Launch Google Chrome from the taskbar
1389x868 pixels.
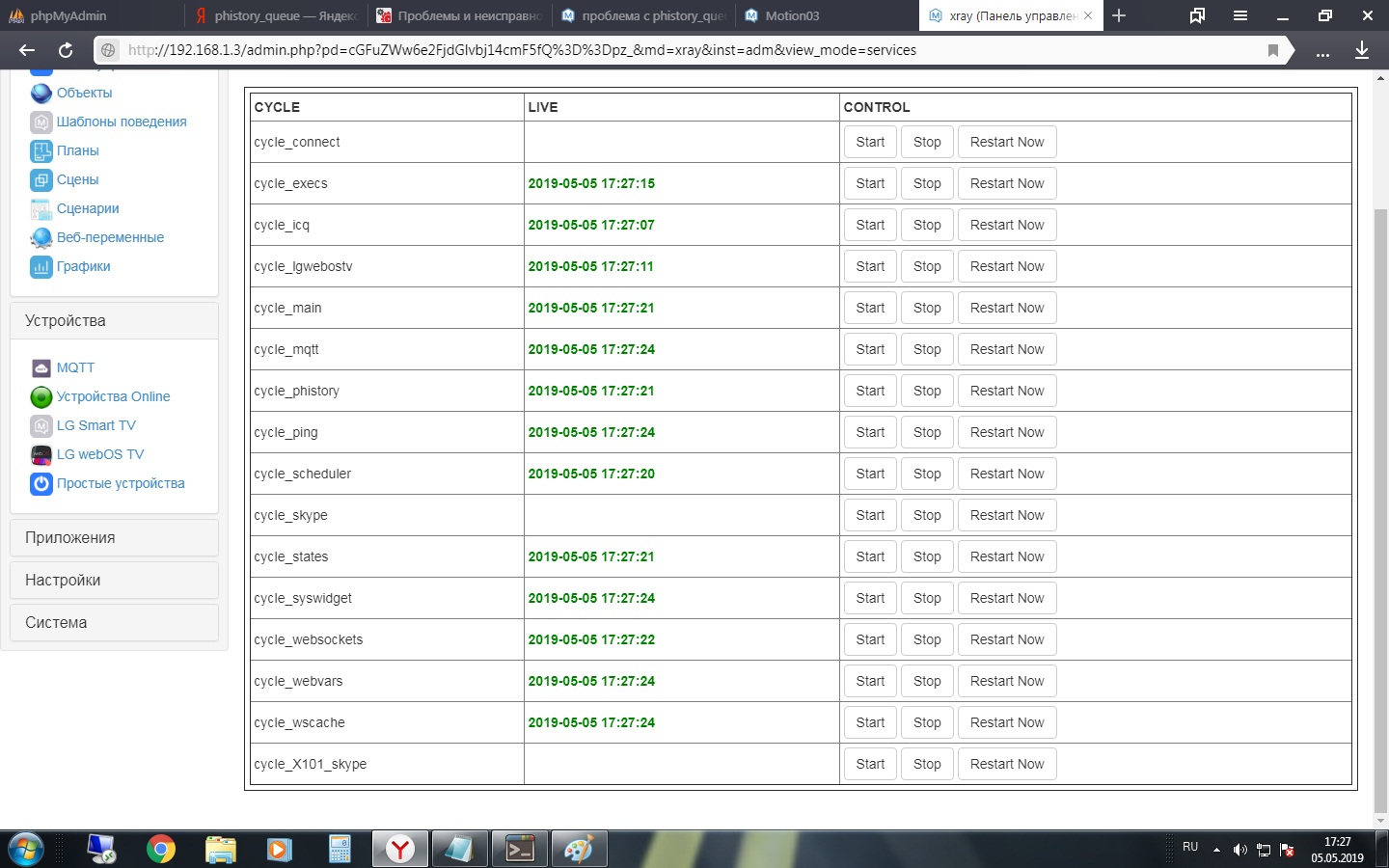161,850
